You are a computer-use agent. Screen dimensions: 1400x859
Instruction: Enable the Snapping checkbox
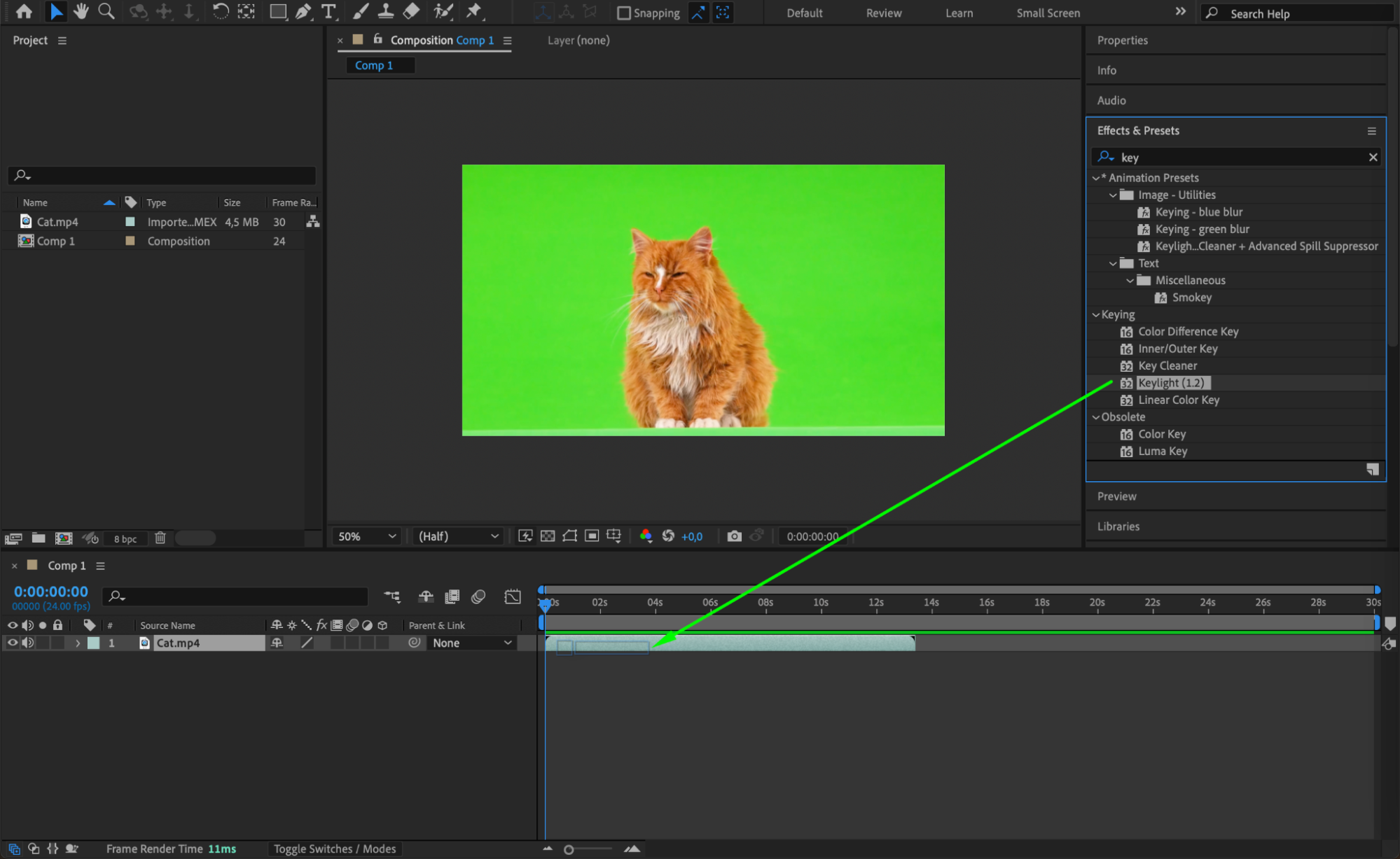[x=623, y=13]
